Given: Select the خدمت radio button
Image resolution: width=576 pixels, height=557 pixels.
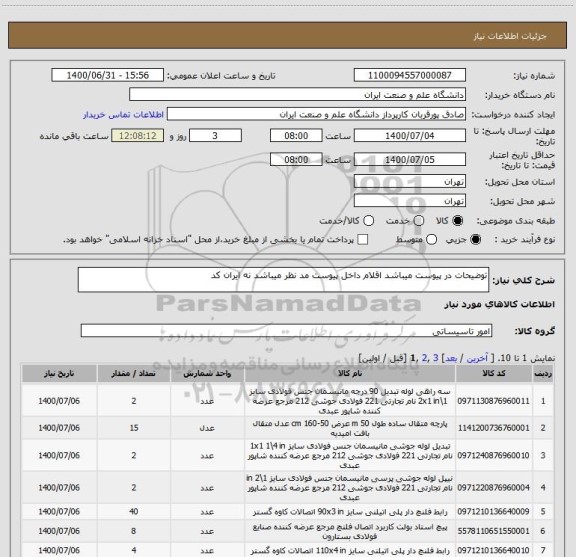Looking at the screenshot, I should point(419,221).
